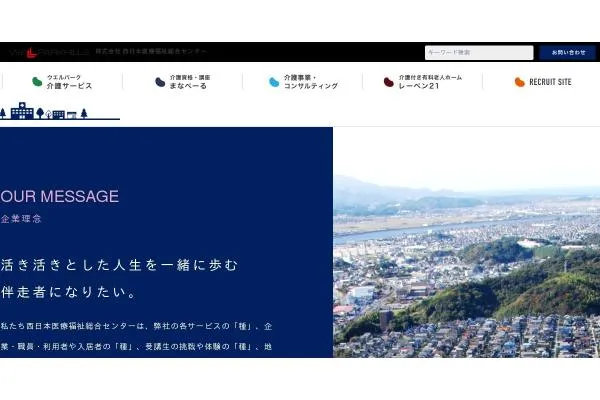Click the headline line 伴走者になりたい。

(x=68, y=292)
